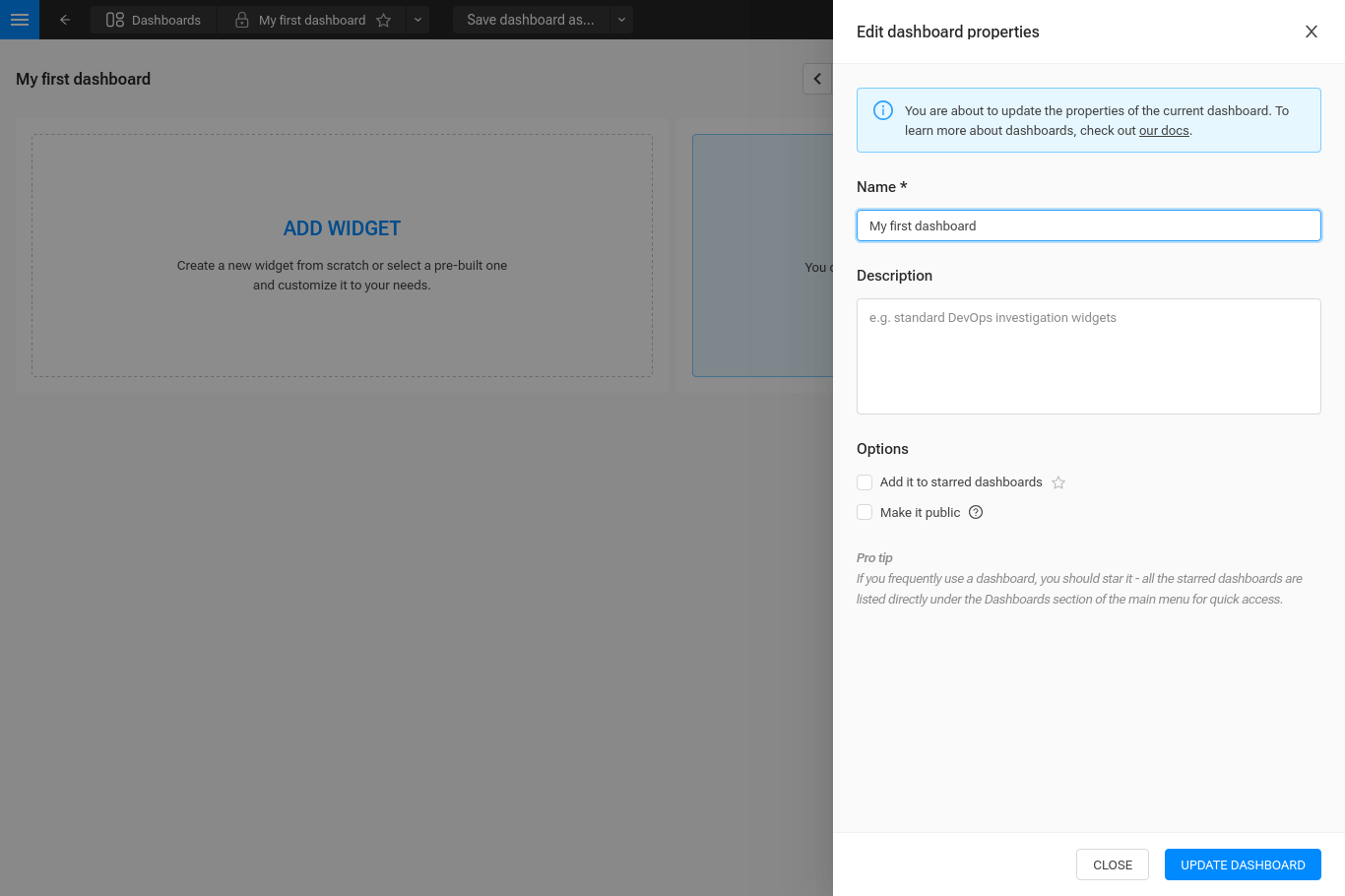The width and height of the screenshot is (1345, 896).
Task: Click the star icon beside starred dashboards option
Action: (x=1057, y=482)
